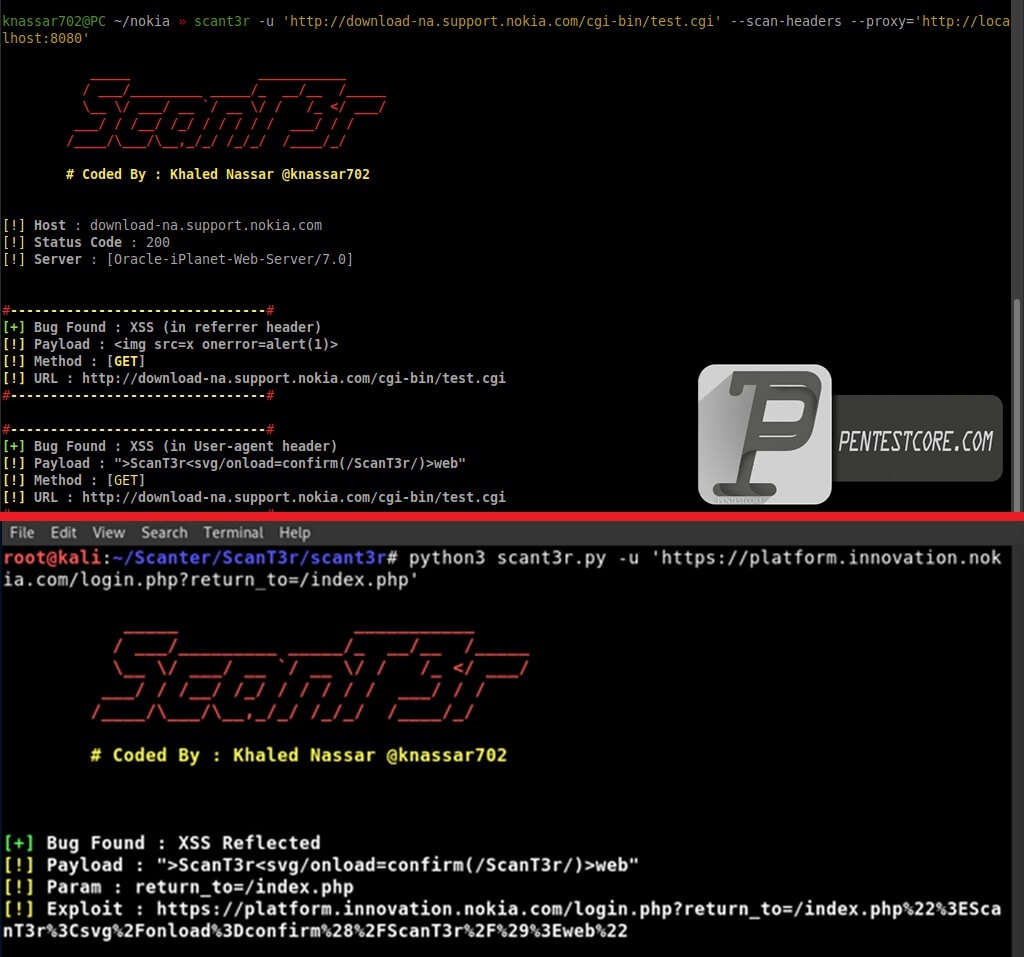
Task: Click the 'Host : download-na.support.nokia.com' line
Action: (162, 225)
